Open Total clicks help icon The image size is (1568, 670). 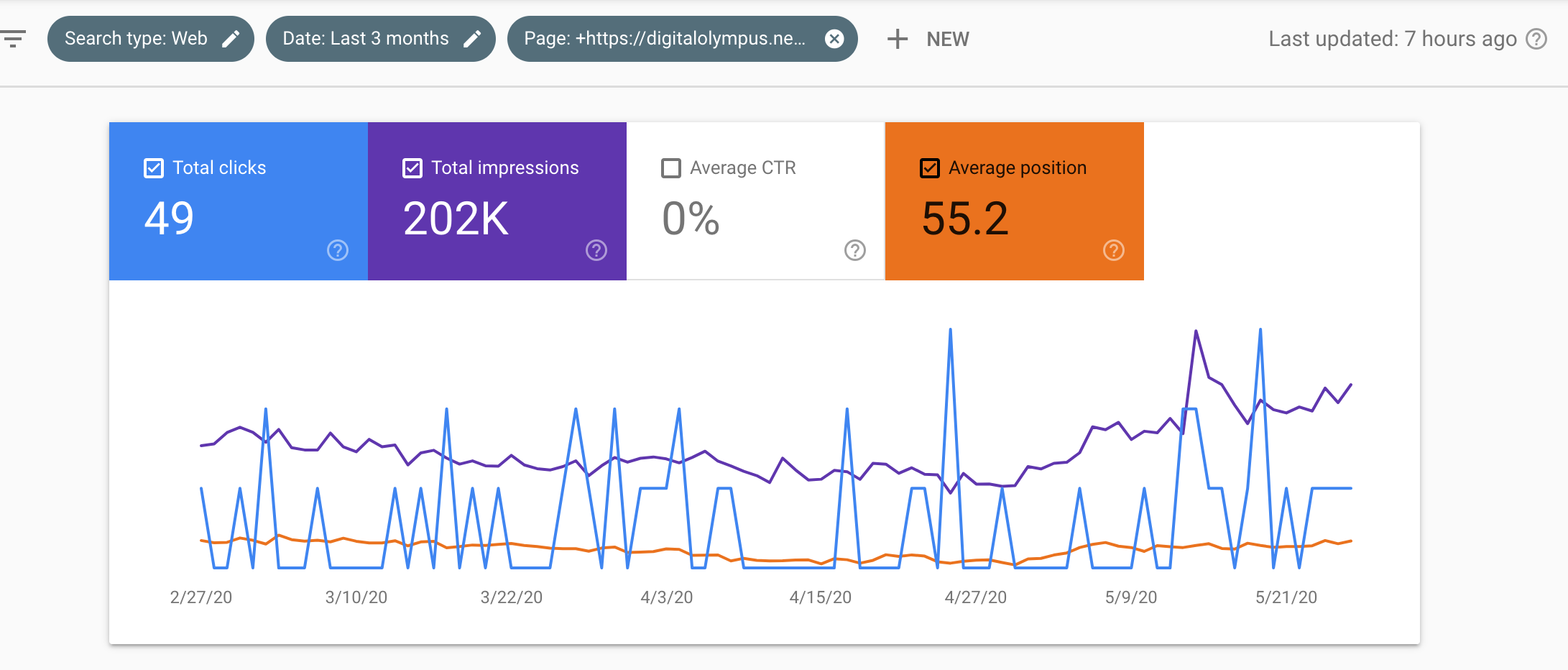pos(338,250)
